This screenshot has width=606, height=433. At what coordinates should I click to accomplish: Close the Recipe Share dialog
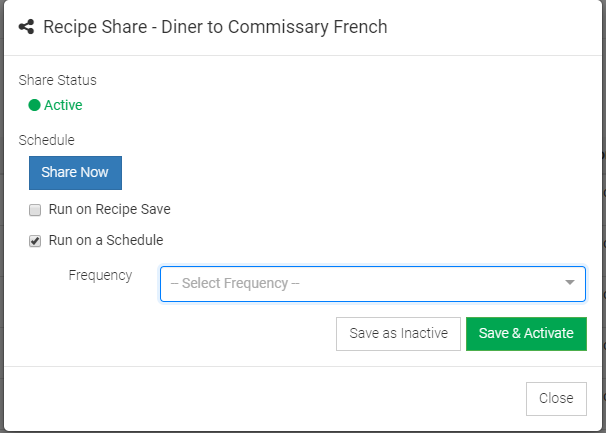click(x=555, y=398)
